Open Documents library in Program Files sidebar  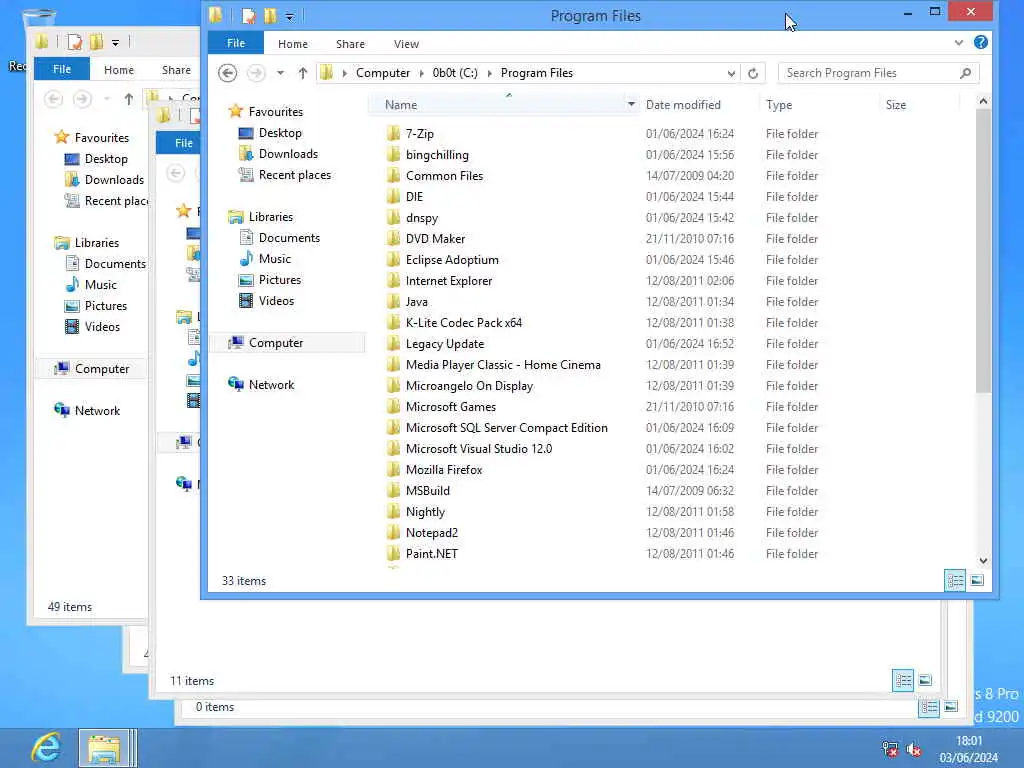(x=289, y=238)
